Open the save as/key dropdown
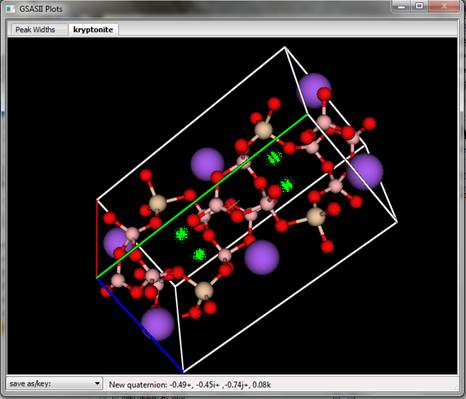This screenshot has width=466, height=399. tap(54, 384)
